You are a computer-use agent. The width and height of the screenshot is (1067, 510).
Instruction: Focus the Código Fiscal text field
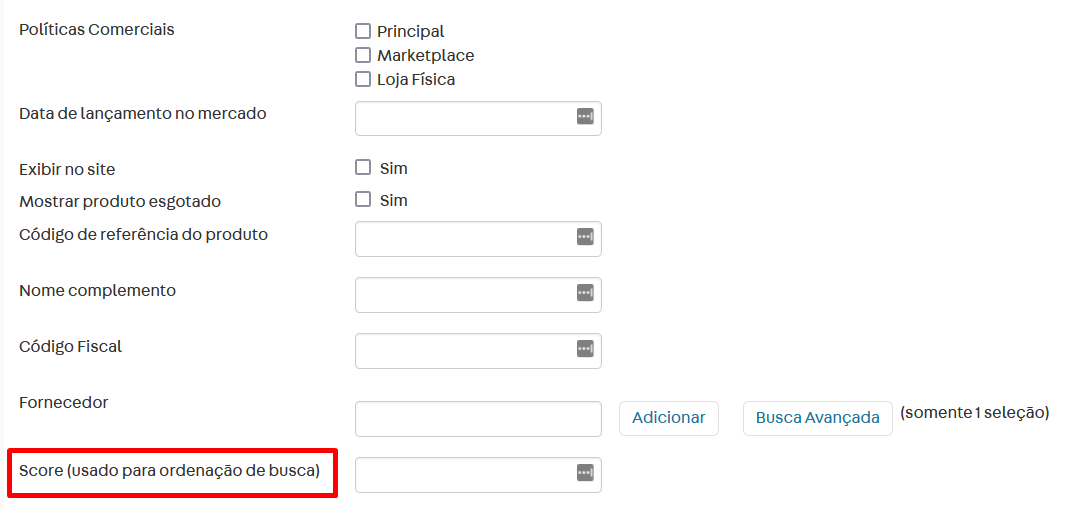point(465,350)
